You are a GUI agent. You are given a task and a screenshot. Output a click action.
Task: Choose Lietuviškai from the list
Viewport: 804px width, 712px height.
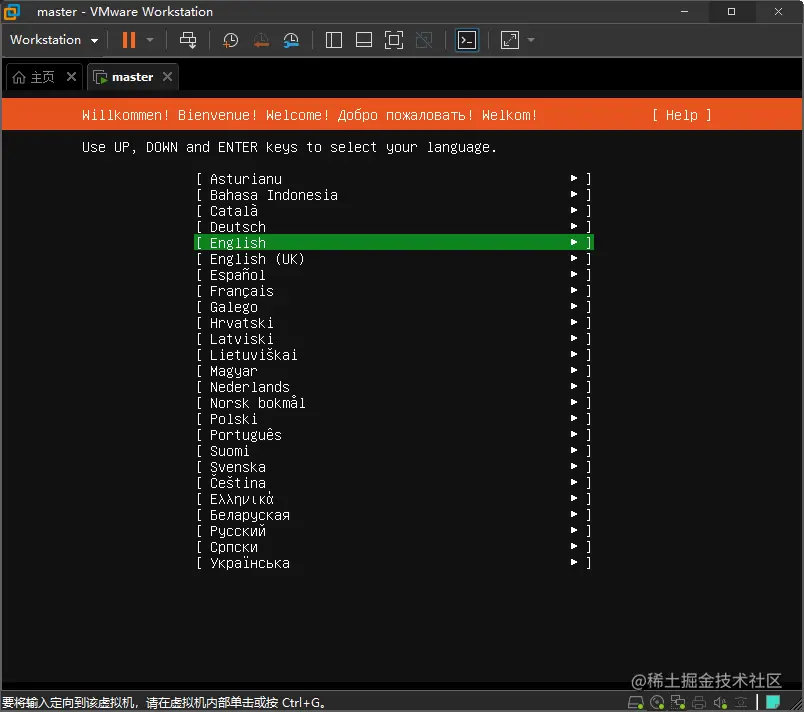click(394, 355)
